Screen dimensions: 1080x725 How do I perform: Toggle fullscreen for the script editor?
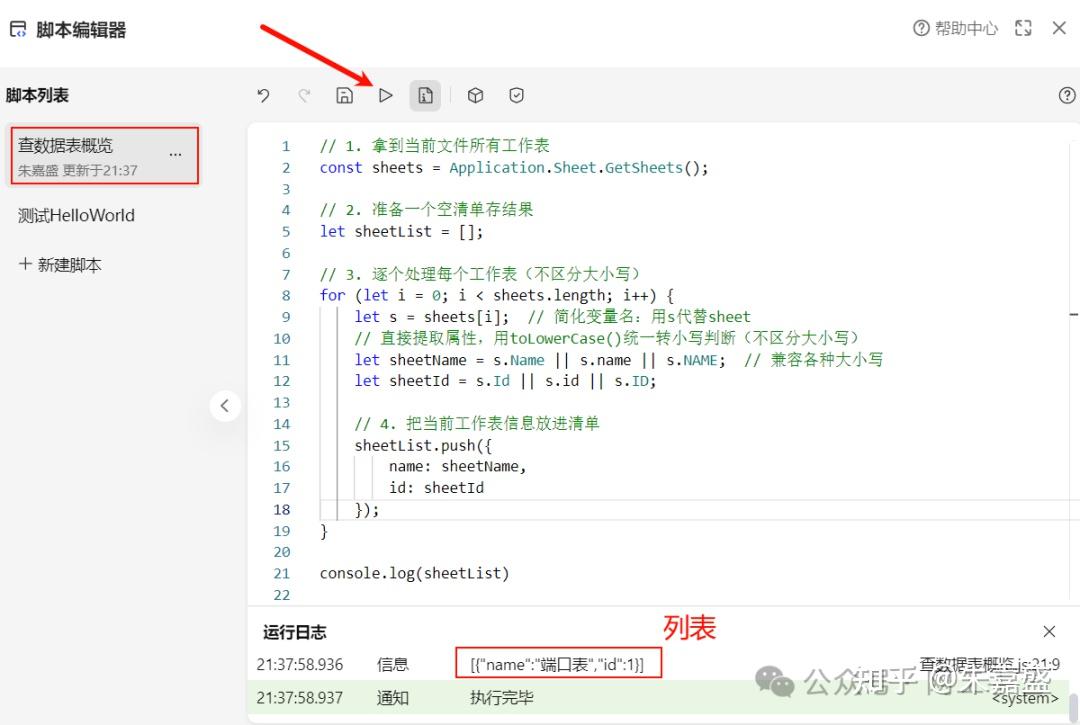(x=1024, y=28)
